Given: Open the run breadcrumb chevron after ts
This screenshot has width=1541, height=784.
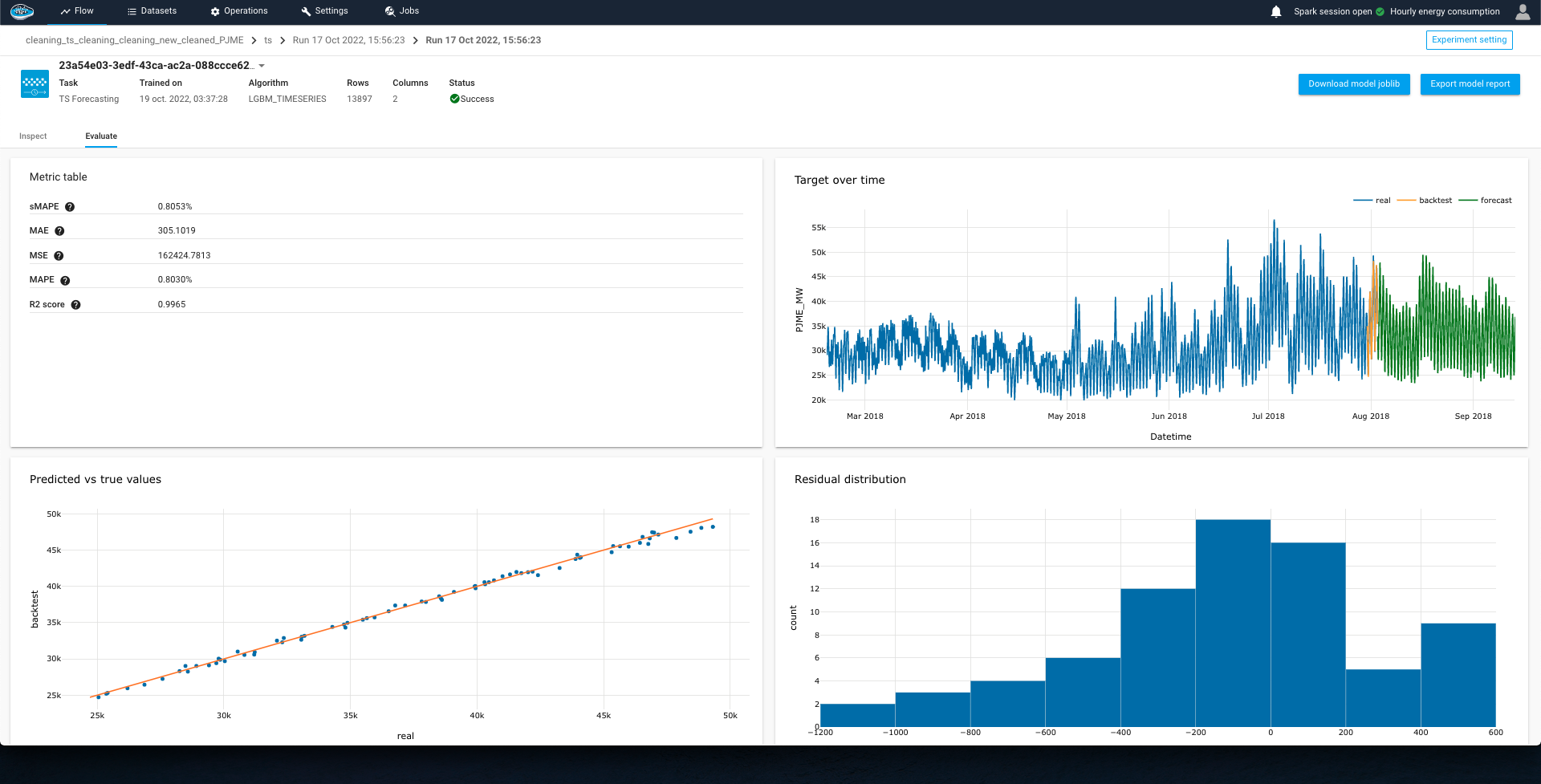Looking at the screenshot, I should point(282,39).
